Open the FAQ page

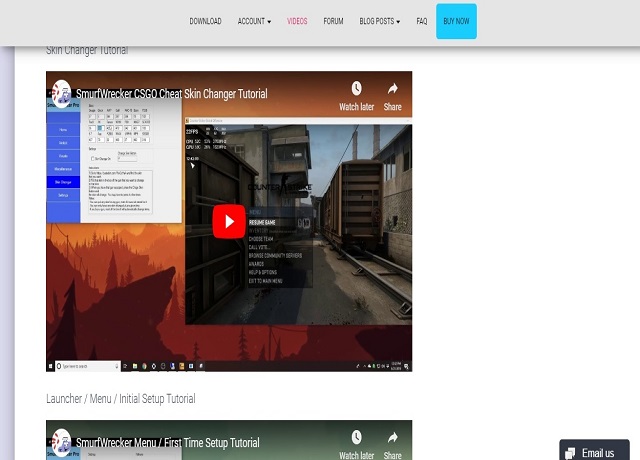(x=422, y=21)
